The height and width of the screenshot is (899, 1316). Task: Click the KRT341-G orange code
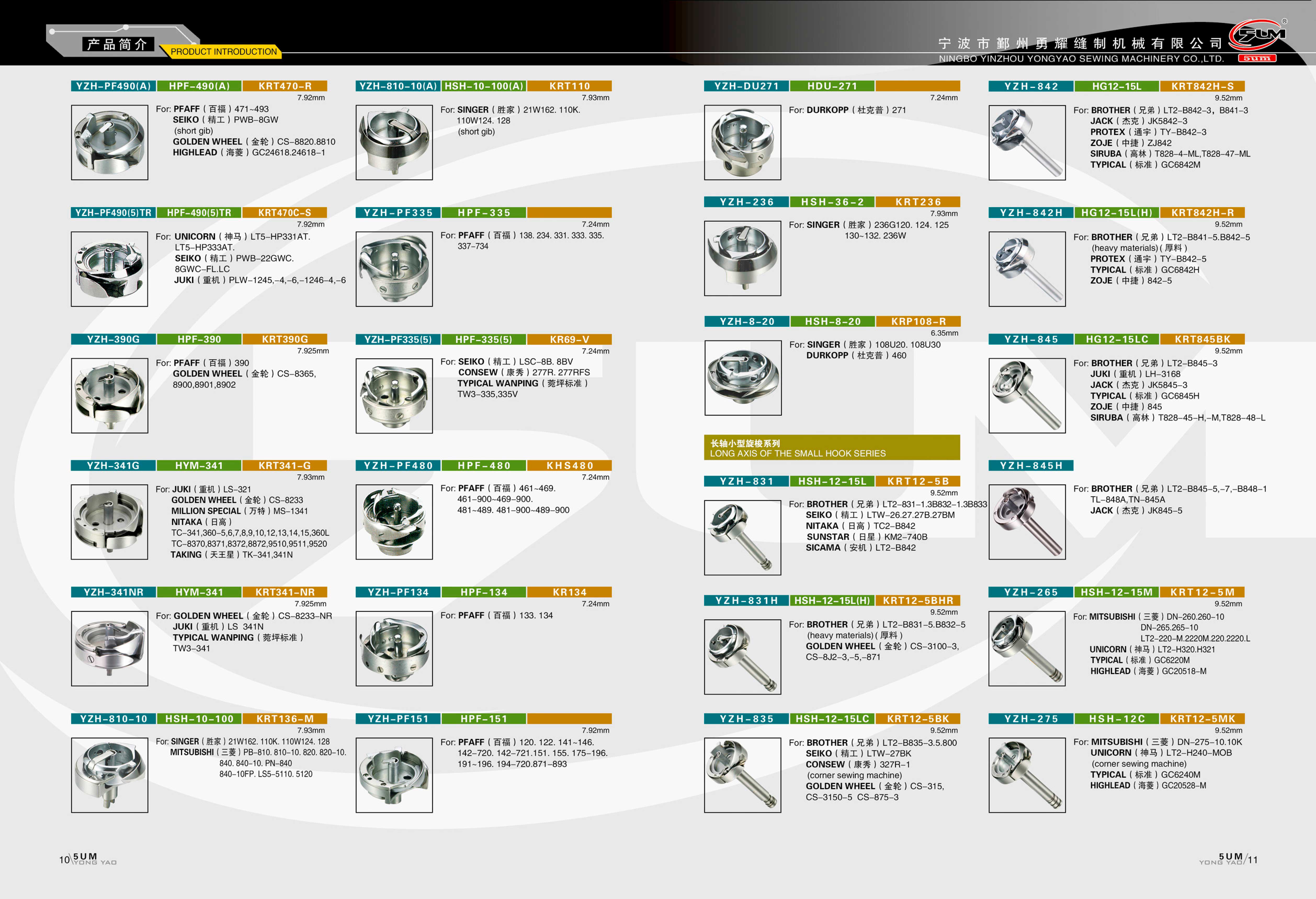285,465
